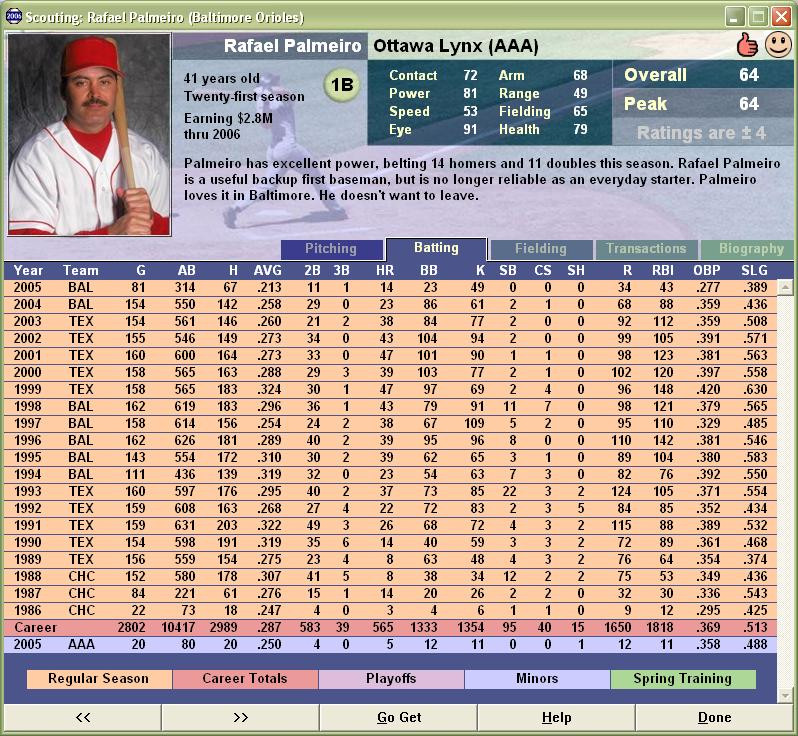Click the BB column header
This screenshot has width=798, height=736.
(x=429, y=270)
